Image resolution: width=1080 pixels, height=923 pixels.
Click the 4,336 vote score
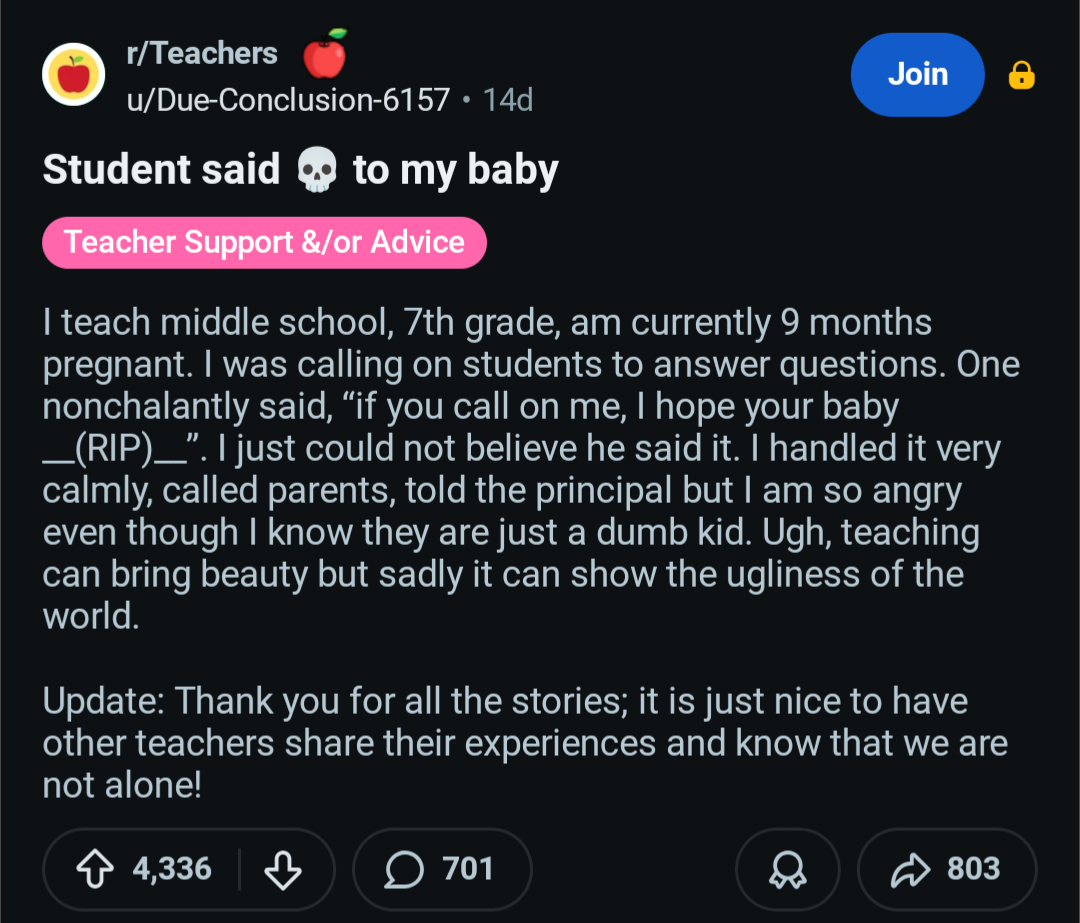point(172,869)
